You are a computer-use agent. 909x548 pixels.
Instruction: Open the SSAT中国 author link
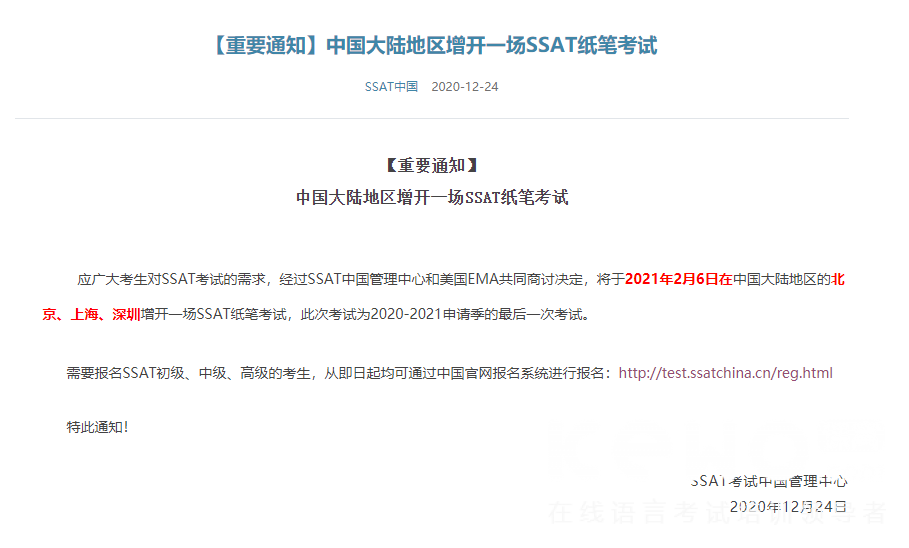pos(391,87)
